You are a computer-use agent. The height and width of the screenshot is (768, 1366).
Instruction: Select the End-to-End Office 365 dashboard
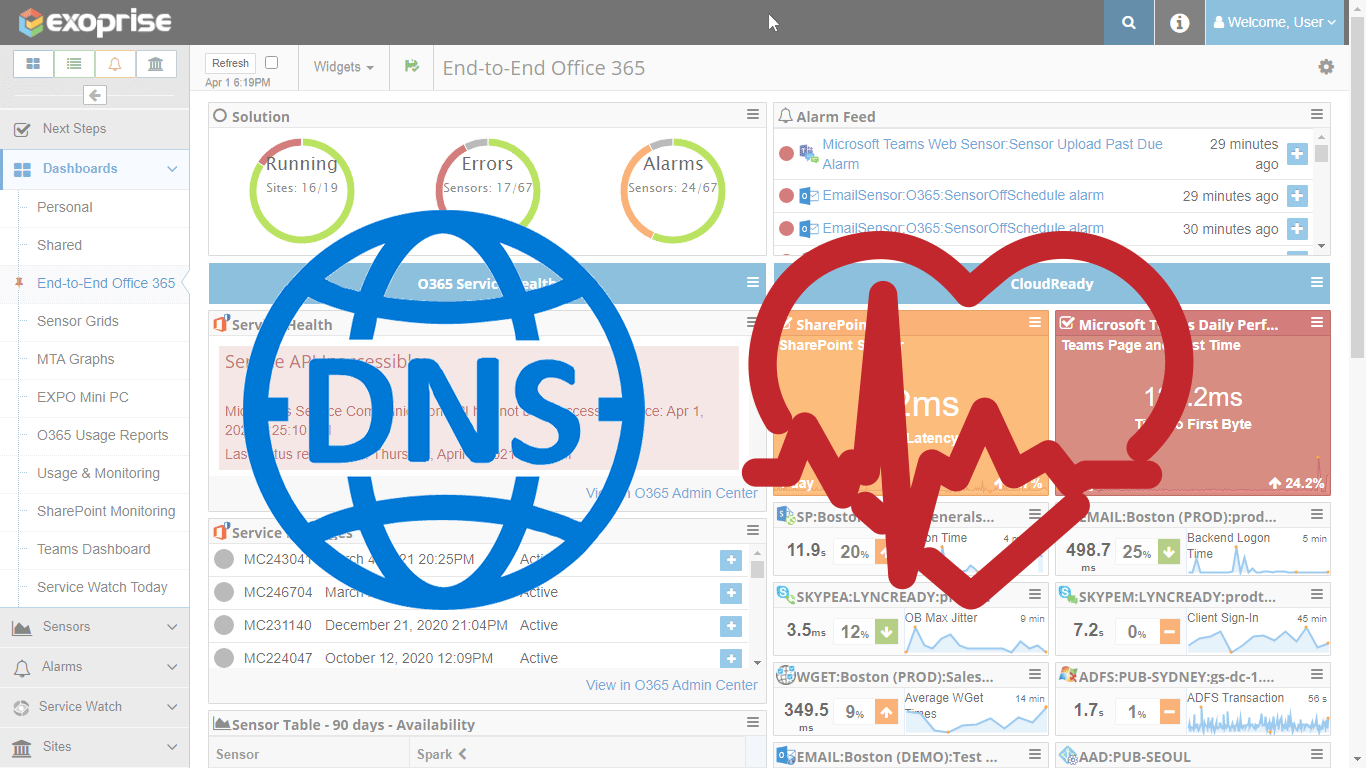point(106,283)
